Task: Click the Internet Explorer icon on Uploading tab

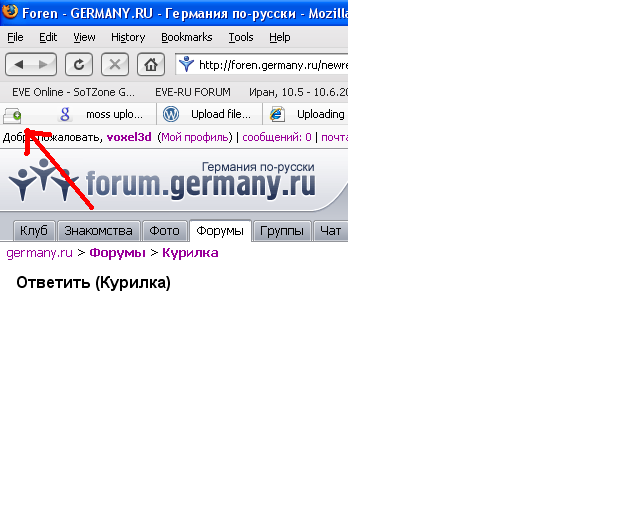Action: tap(277, 114)
